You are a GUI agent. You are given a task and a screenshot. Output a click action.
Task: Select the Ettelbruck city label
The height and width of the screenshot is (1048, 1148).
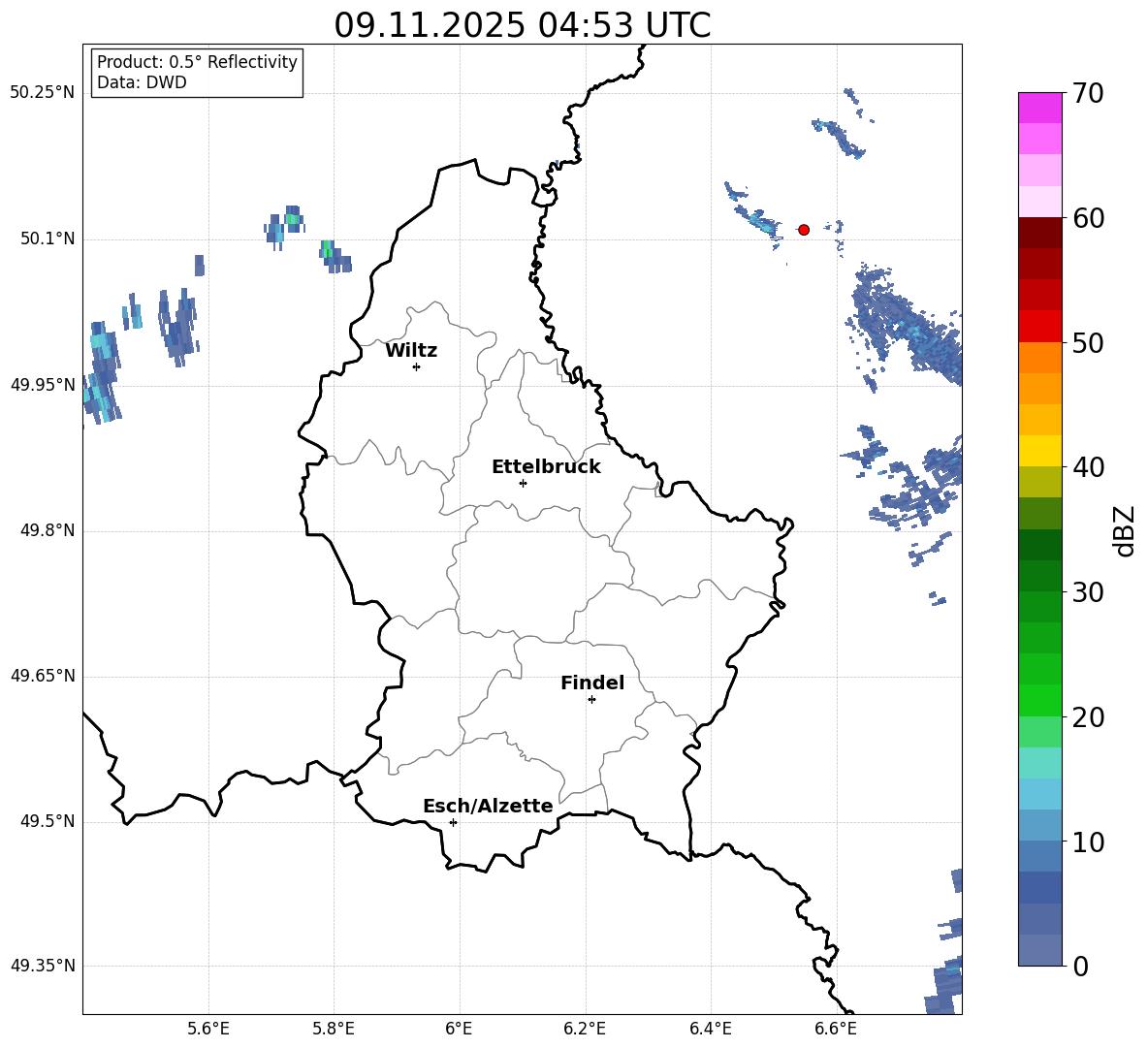(x=546, y=467)
